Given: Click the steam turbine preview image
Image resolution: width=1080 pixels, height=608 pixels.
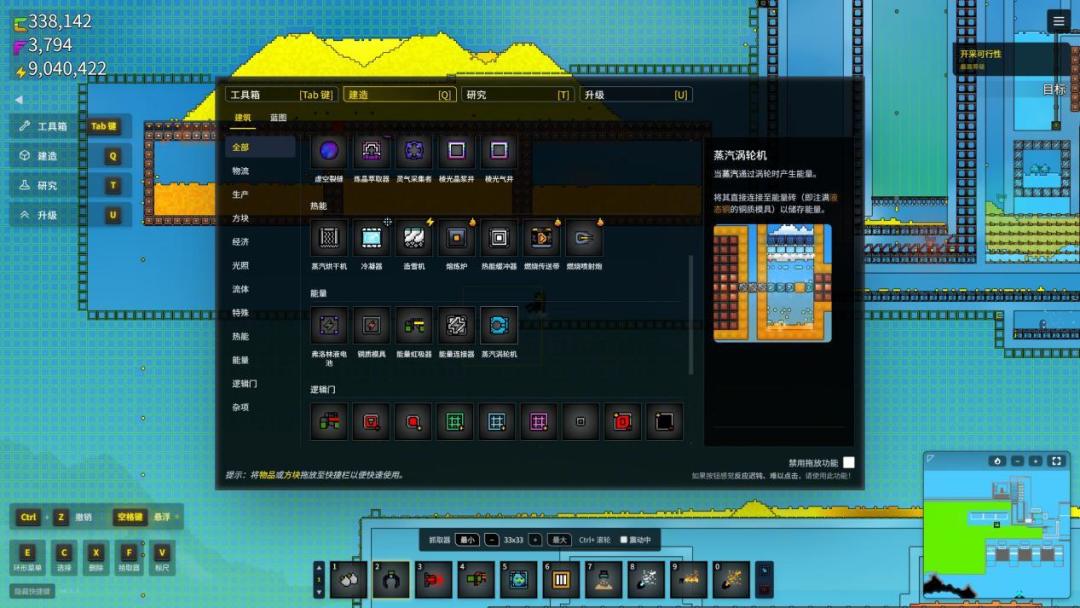Looking at the screenshot, I should pyautogui.click(x=772, y=283).
